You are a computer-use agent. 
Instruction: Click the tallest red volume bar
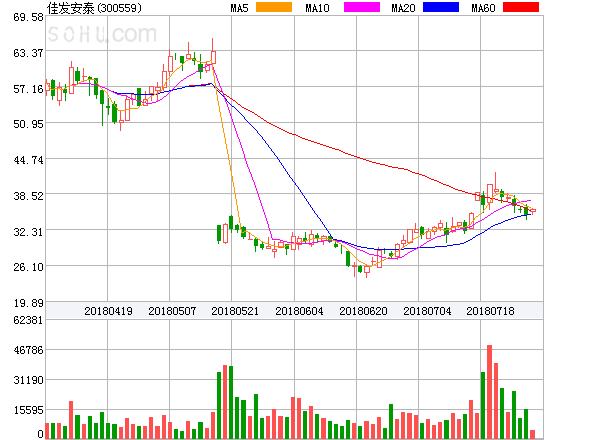pos(489,392)
